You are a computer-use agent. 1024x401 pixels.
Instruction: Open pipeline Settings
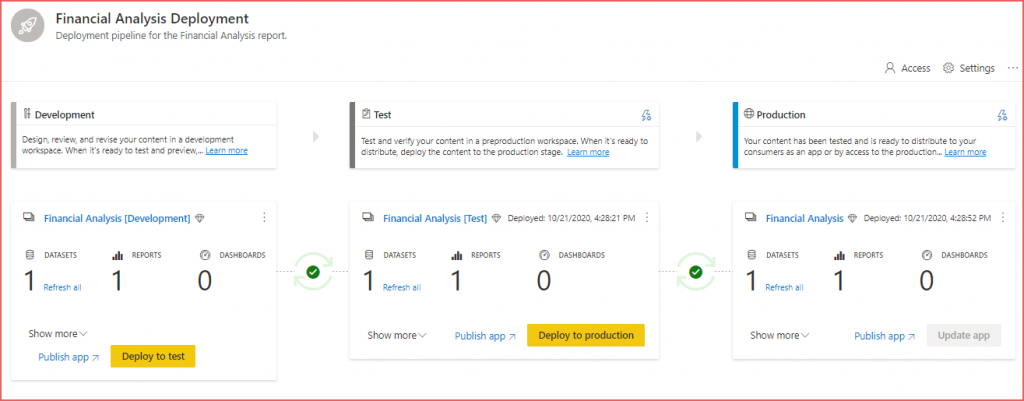[x=969, y=68]
